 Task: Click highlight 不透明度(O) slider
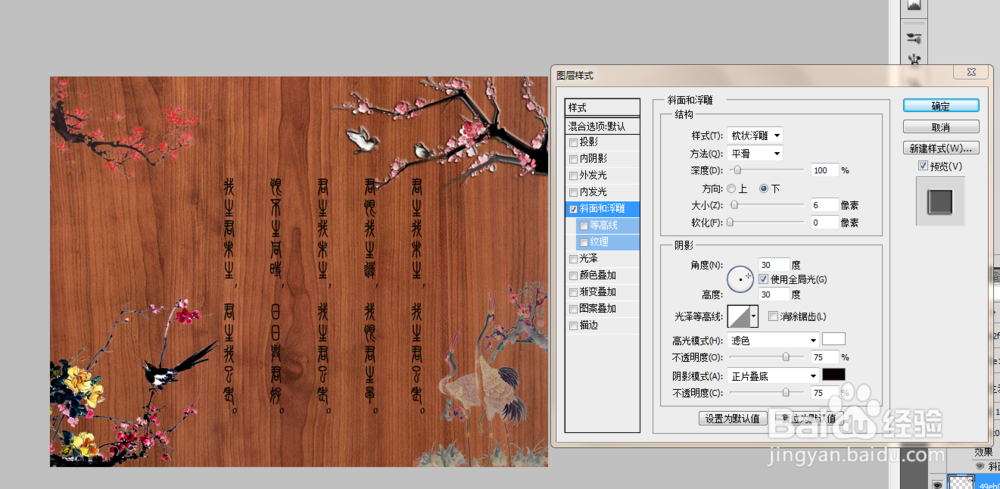767,357
